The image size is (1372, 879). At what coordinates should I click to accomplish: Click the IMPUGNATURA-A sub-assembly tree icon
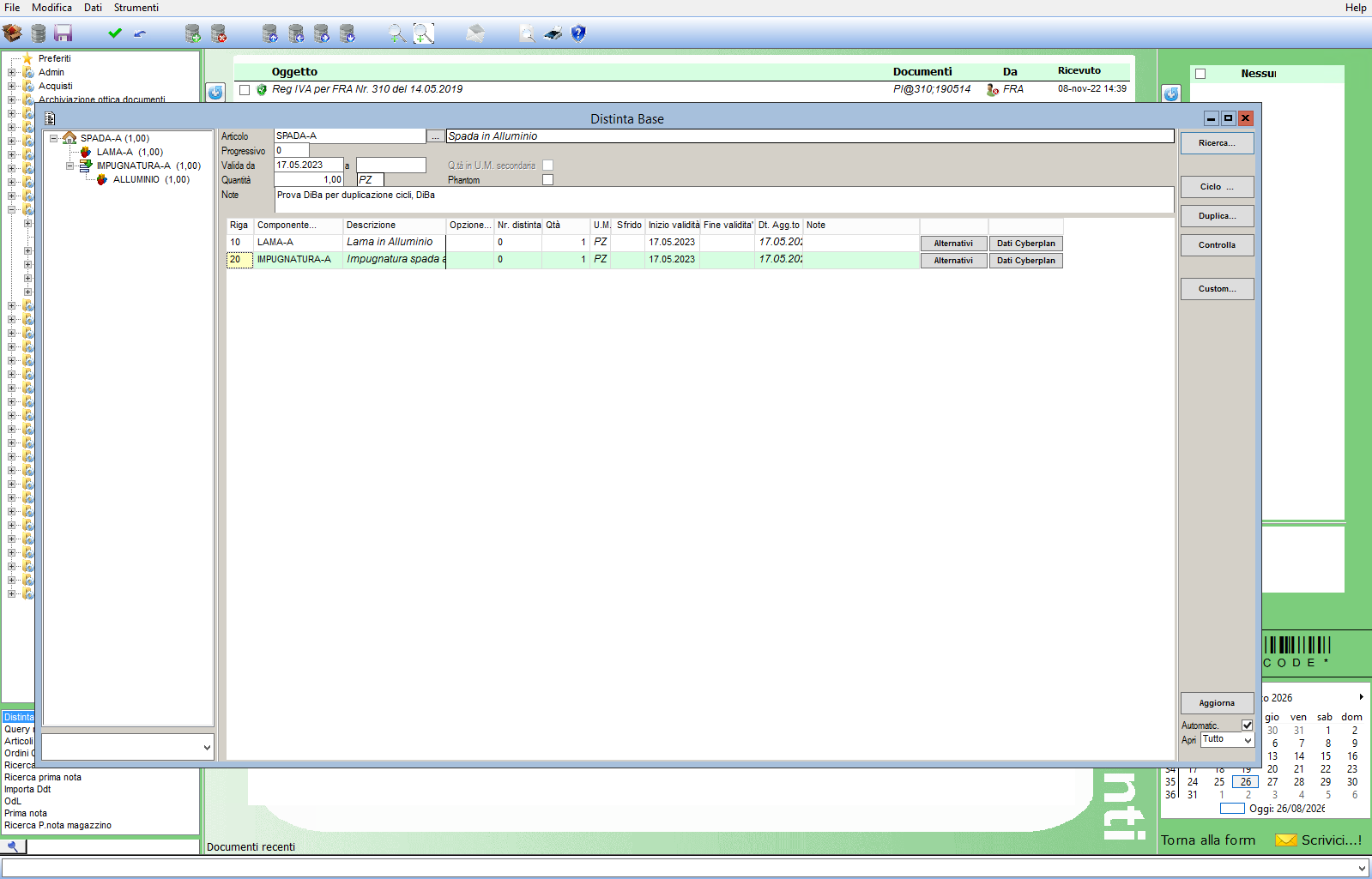pos(86,166)
